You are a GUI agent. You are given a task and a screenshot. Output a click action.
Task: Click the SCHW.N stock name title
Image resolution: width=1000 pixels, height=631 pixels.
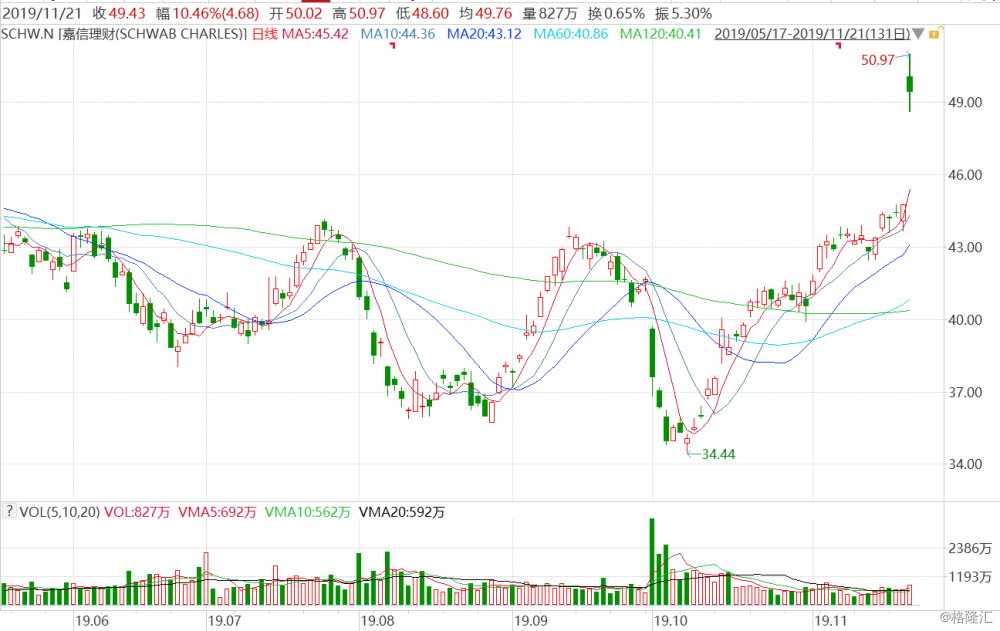pyautogui.click(x=124, y=34)
